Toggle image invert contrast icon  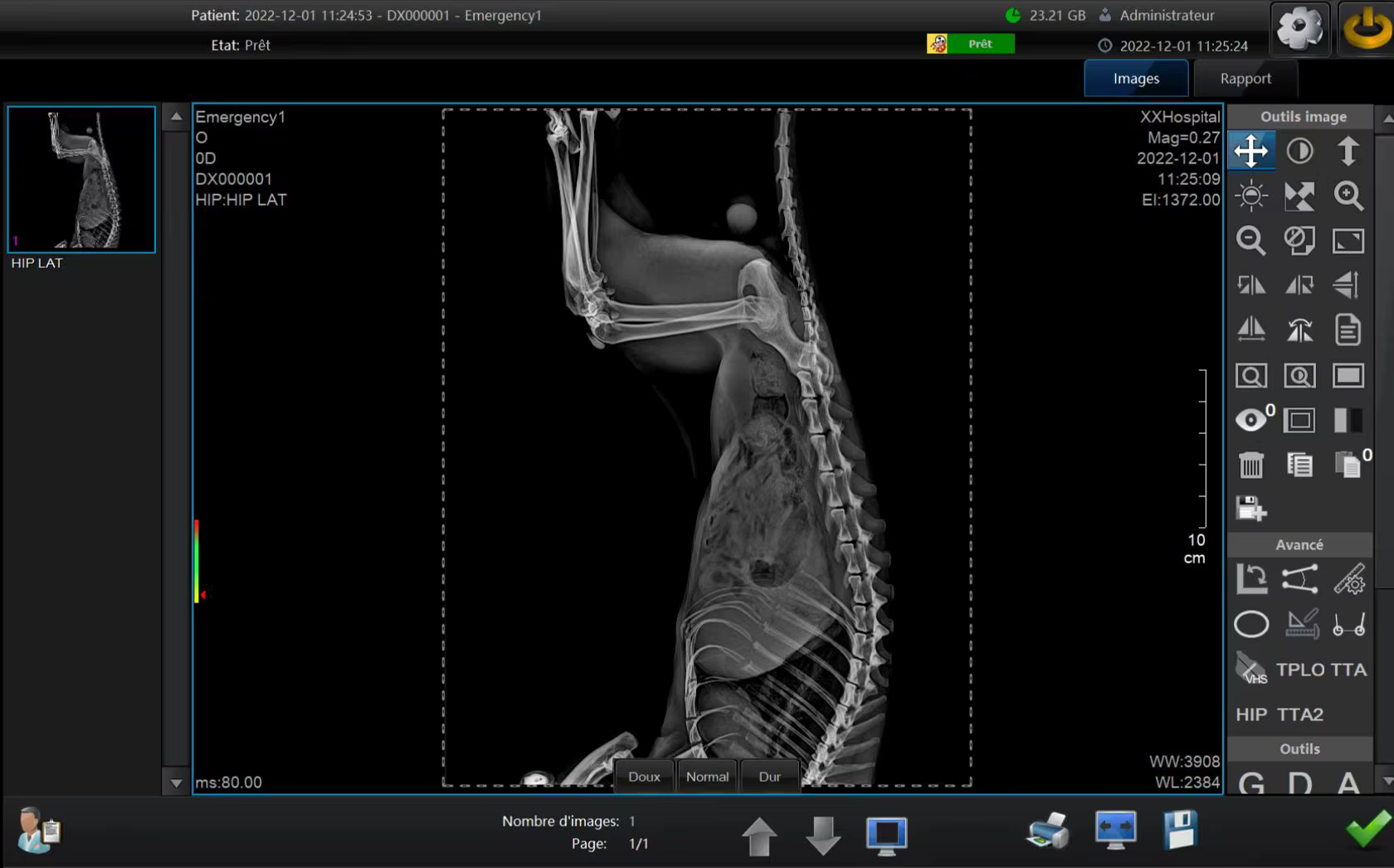click(1299, 151)
